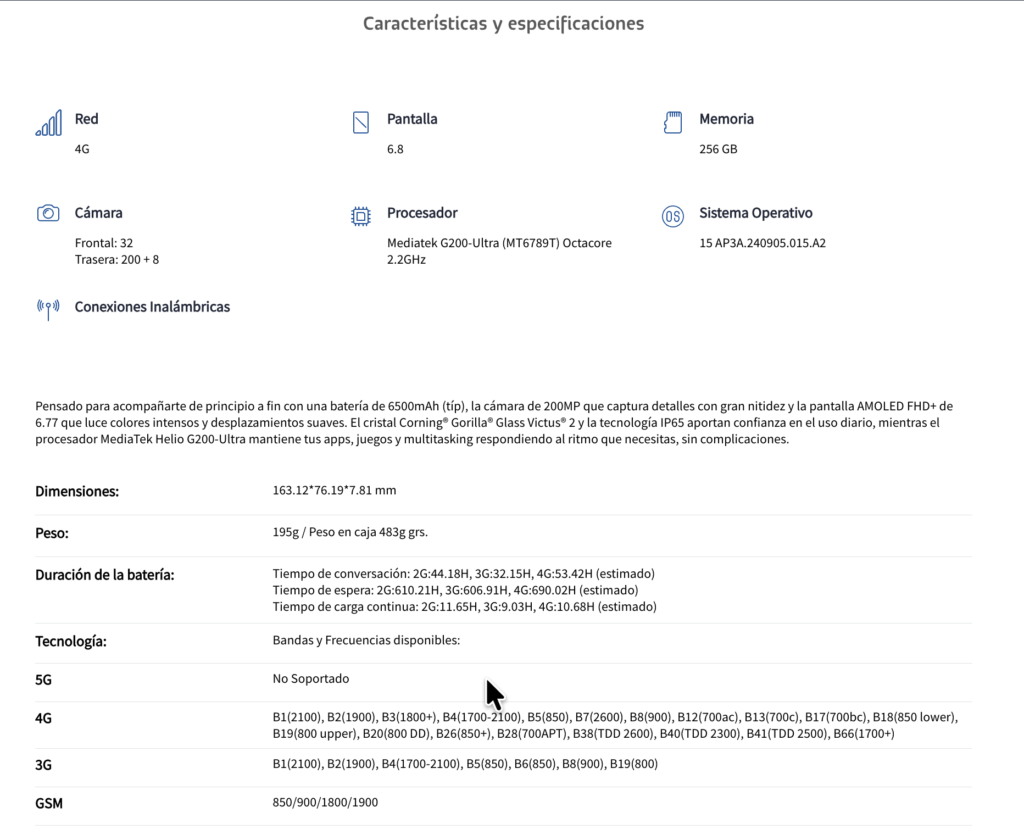Click the Tecnología row label
Image resolution: width=1024 pixels, height=835 pixels.
71,641
